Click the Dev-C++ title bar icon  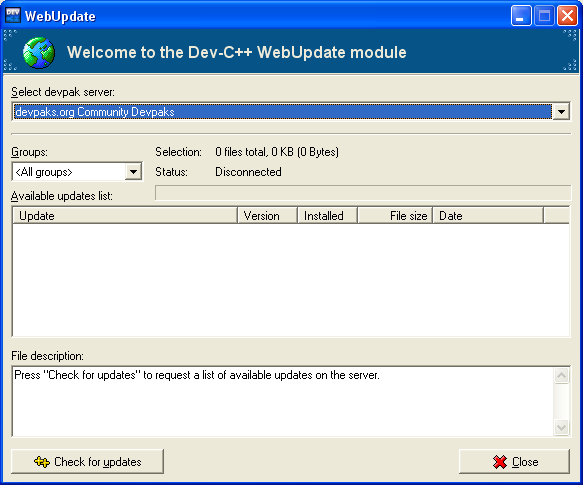pos(13,16)
